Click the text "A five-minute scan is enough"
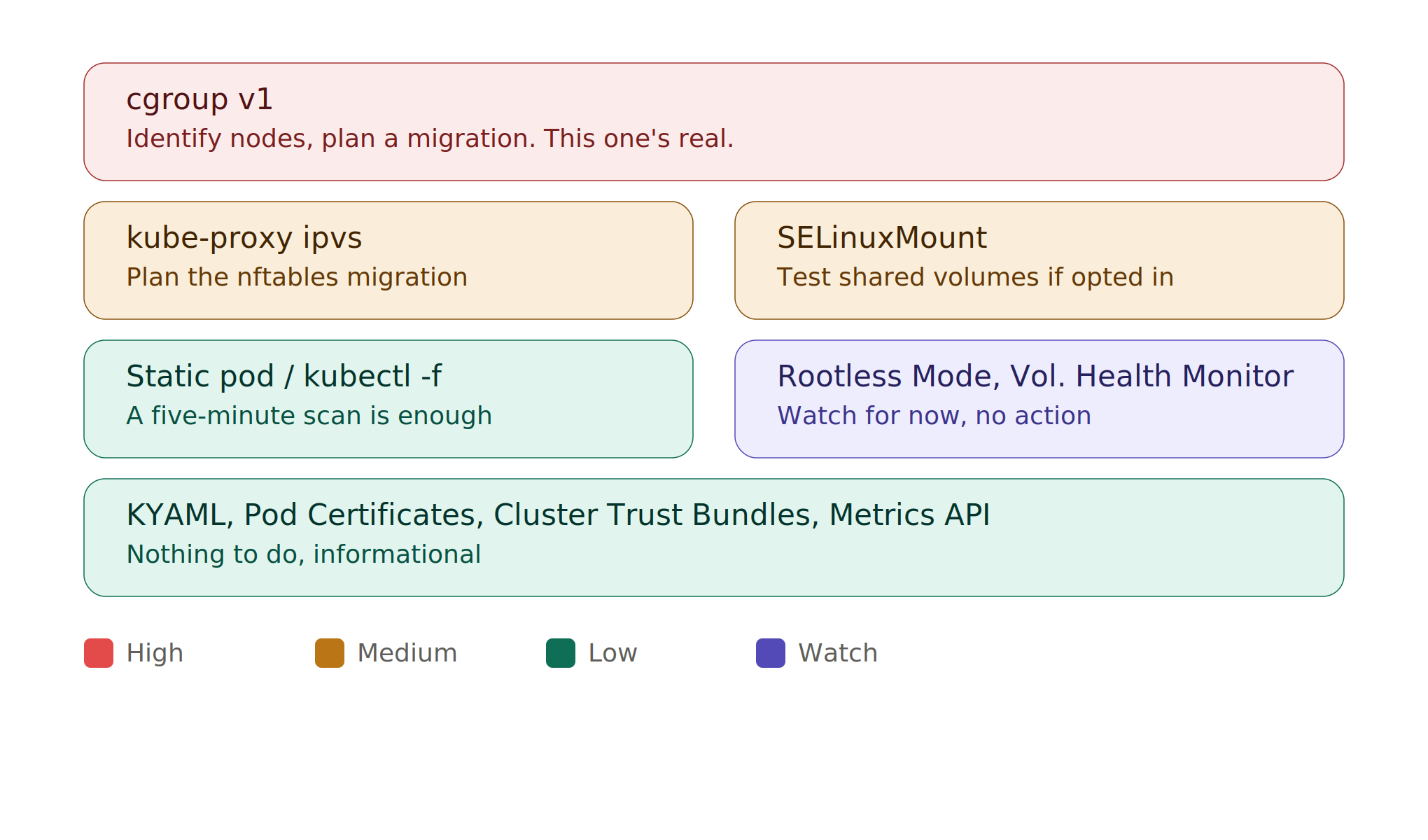 [309, 416]
